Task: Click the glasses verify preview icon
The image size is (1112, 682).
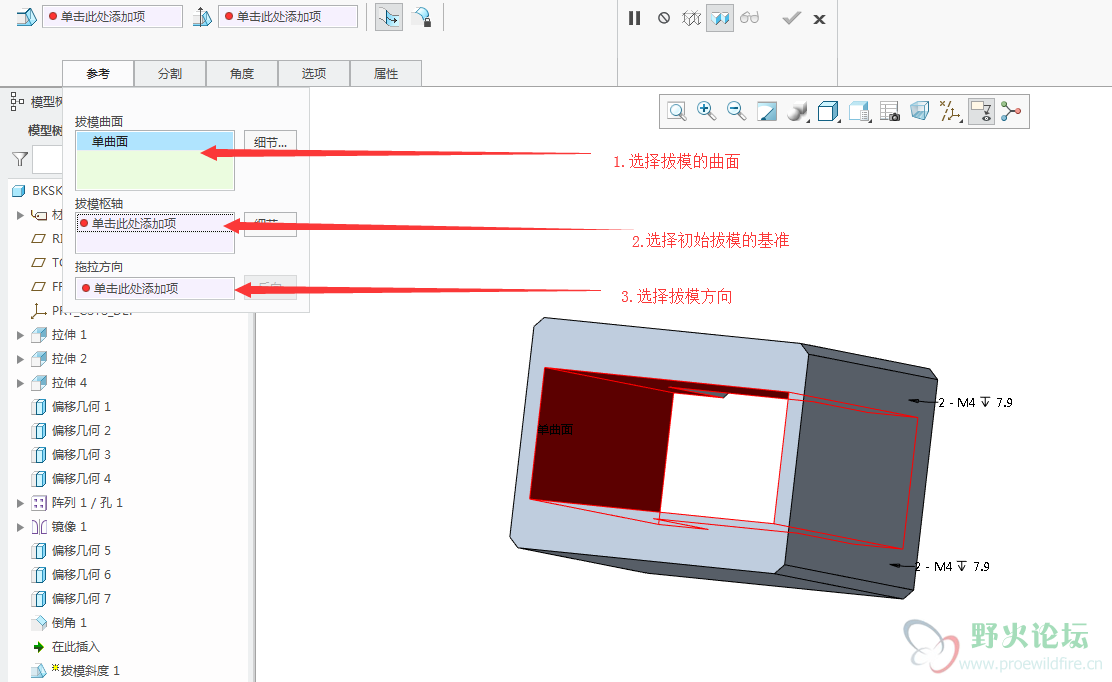Action: click(749, 18)
